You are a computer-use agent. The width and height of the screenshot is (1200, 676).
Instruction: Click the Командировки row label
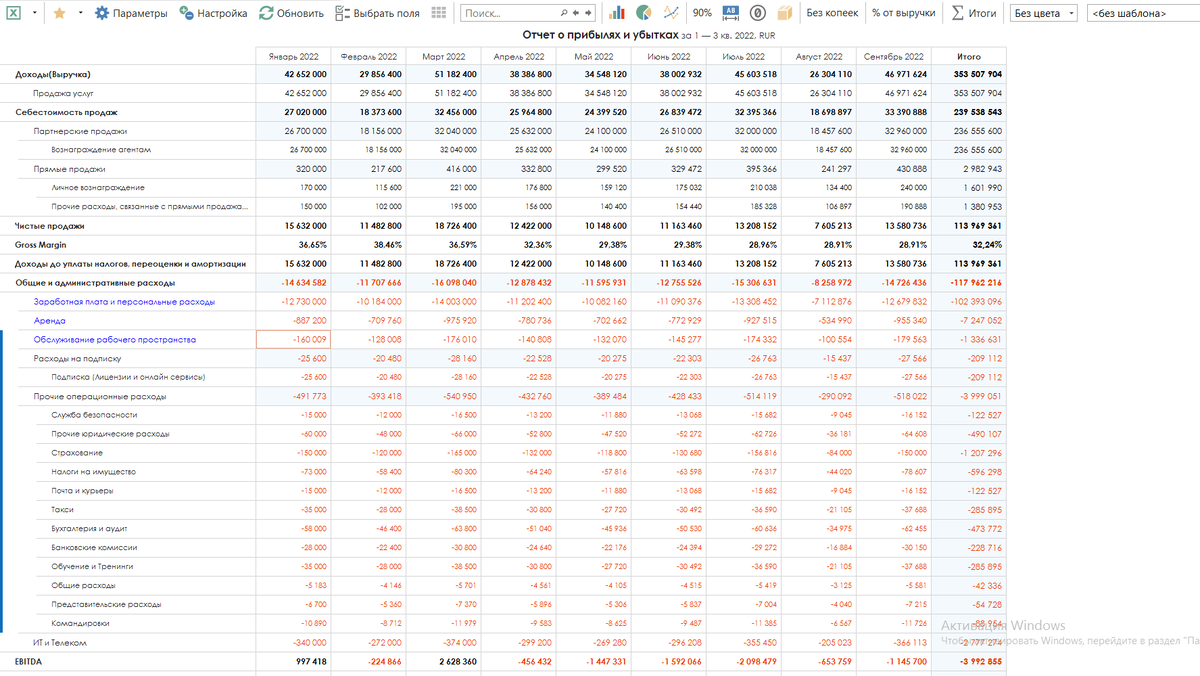[x=80, y=623]
